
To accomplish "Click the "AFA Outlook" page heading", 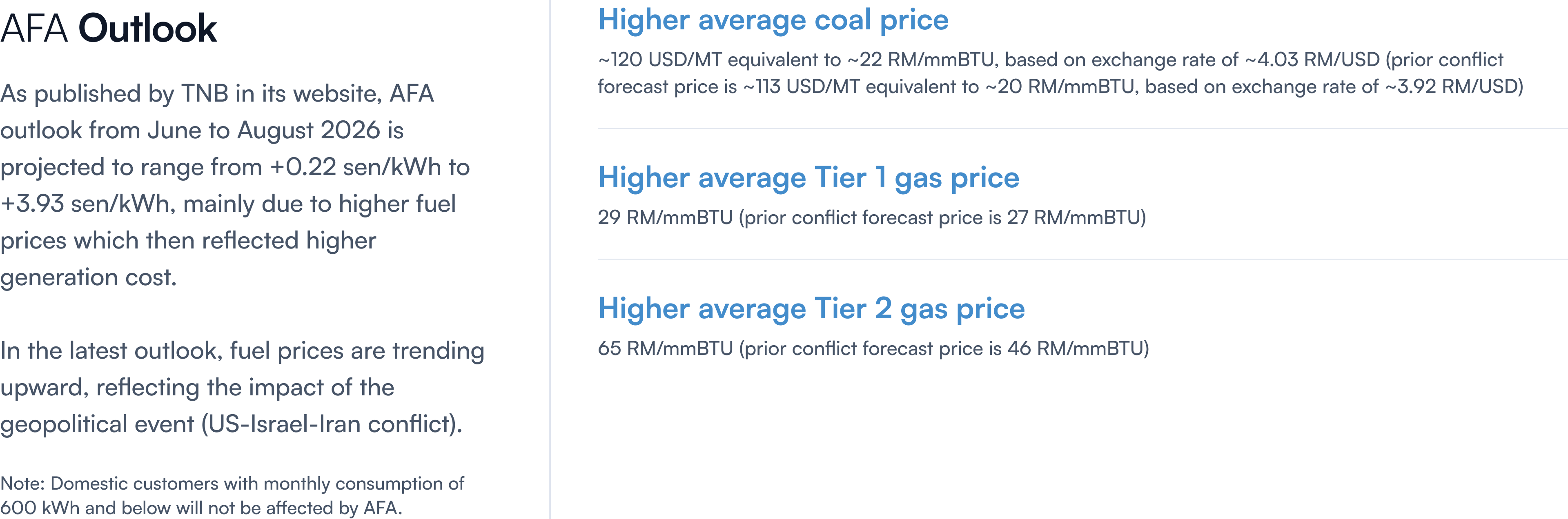I will pyautogui.click(x=108, y=29).
